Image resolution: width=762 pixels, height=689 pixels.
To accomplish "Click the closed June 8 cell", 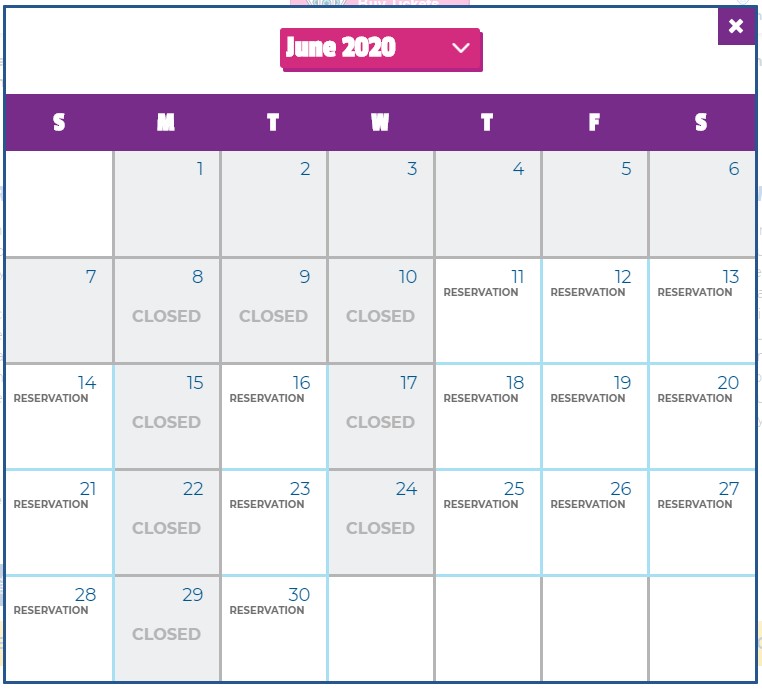I will coord(167,310).
